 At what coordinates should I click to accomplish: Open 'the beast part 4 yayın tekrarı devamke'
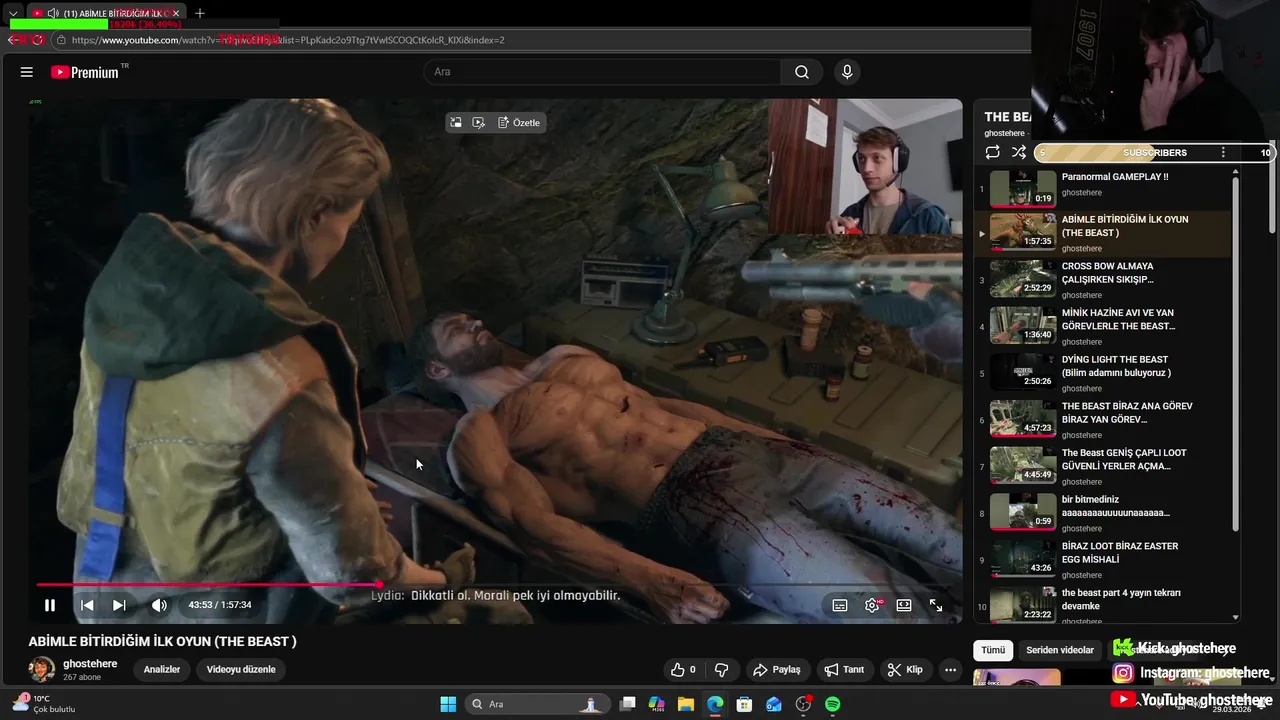(x=1101, y=603)
